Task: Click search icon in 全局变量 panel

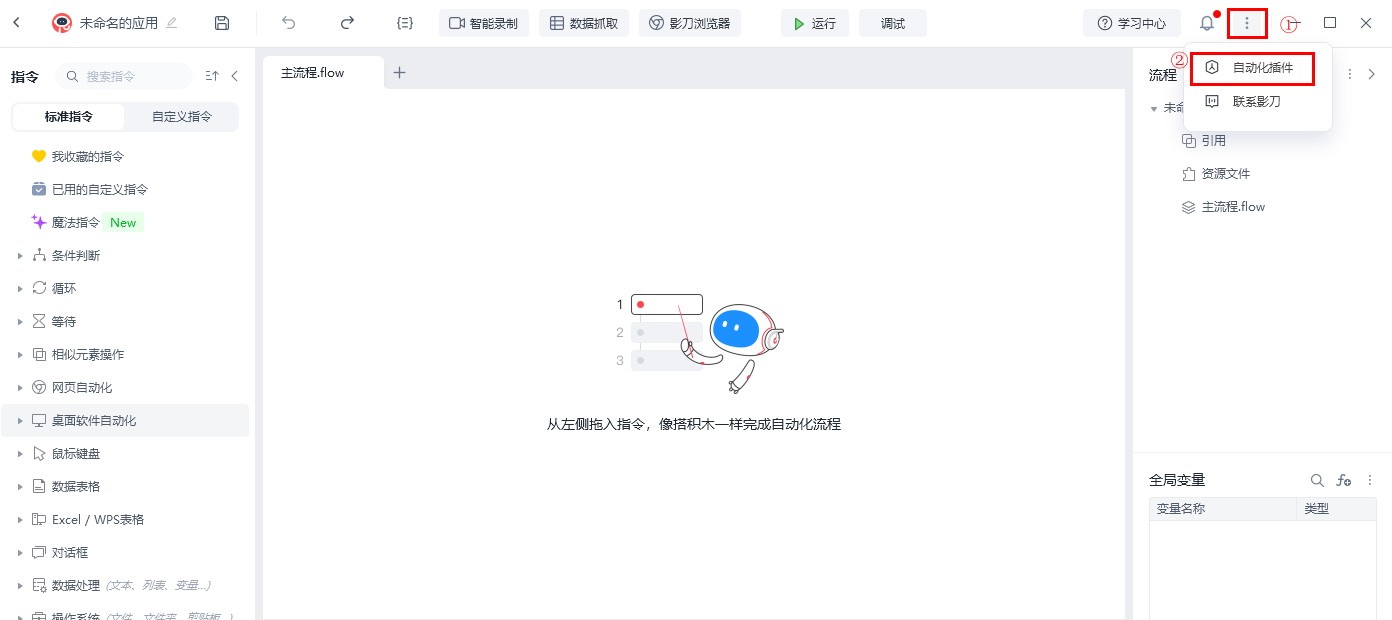Action: point(1318,481)
